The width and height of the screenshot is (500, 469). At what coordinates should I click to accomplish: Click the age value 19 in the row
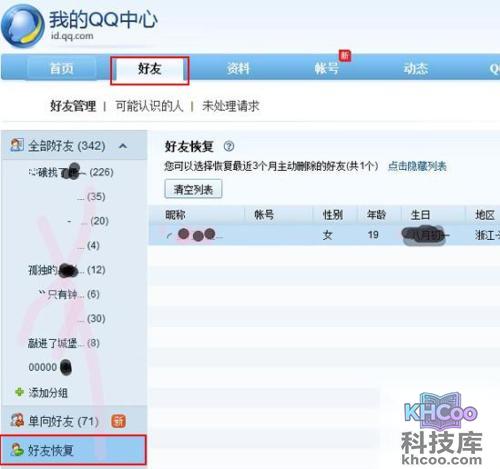[x=373, y=235]
